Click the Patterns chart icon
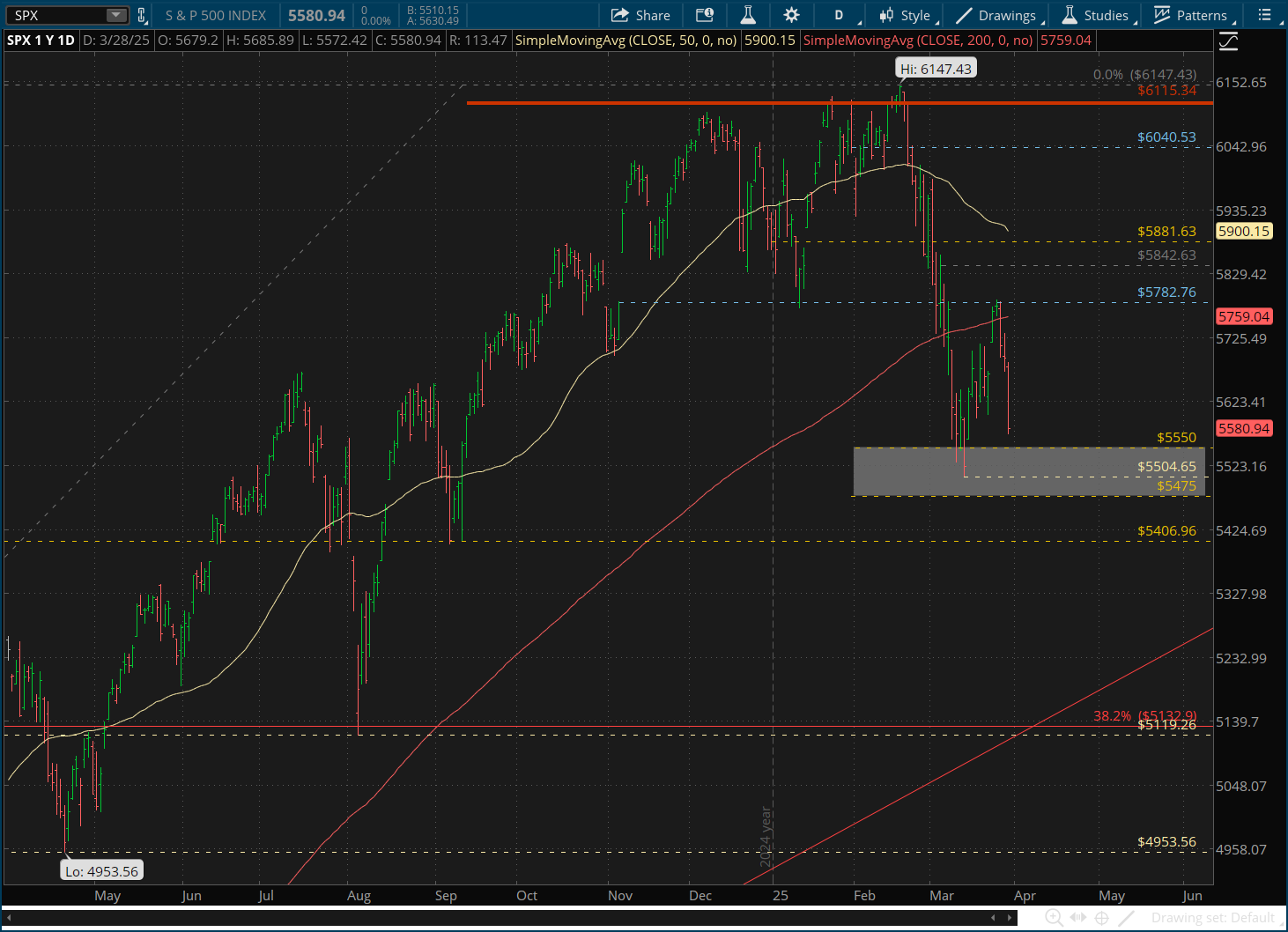 (1162, 15)
